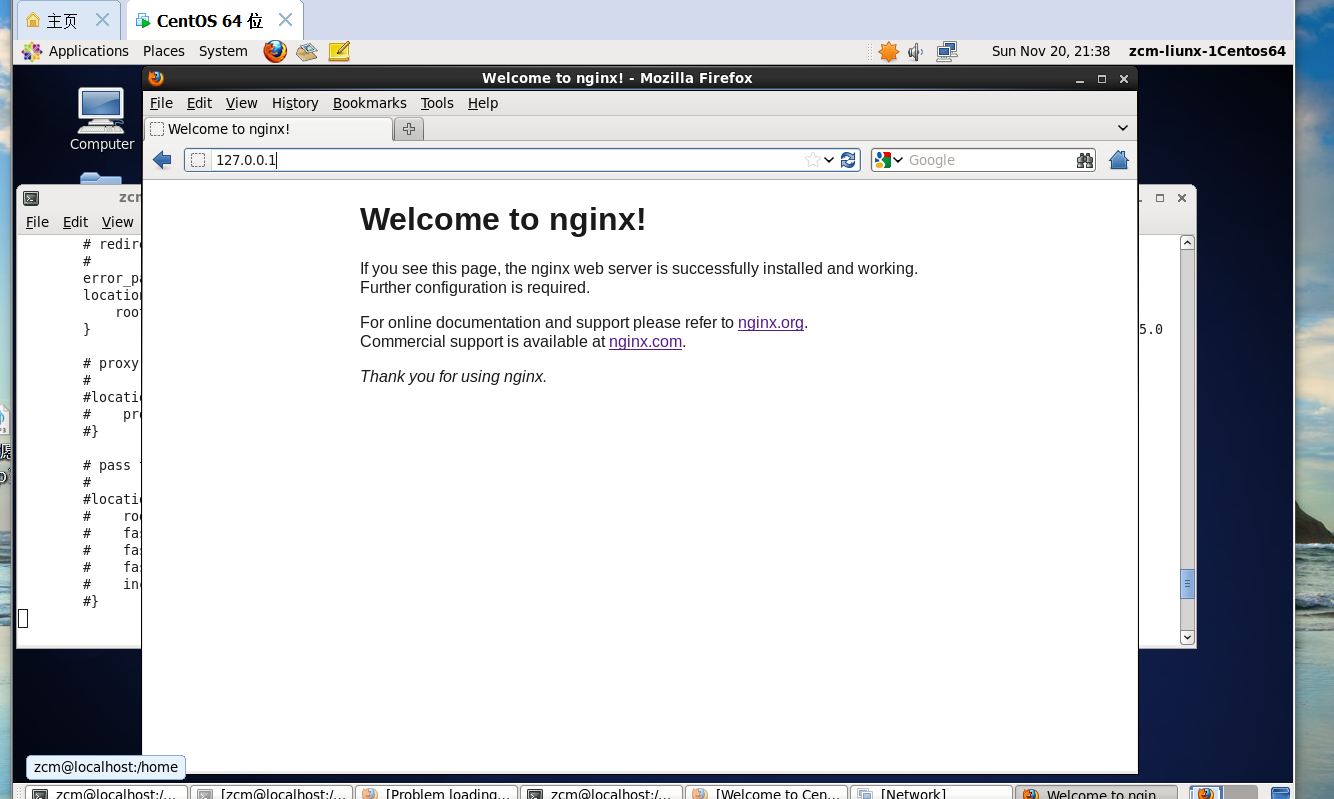Click the terminal scrollbar down arrow
The width and height of the screenshot is (1334, 799).
tap(1187, 637)
